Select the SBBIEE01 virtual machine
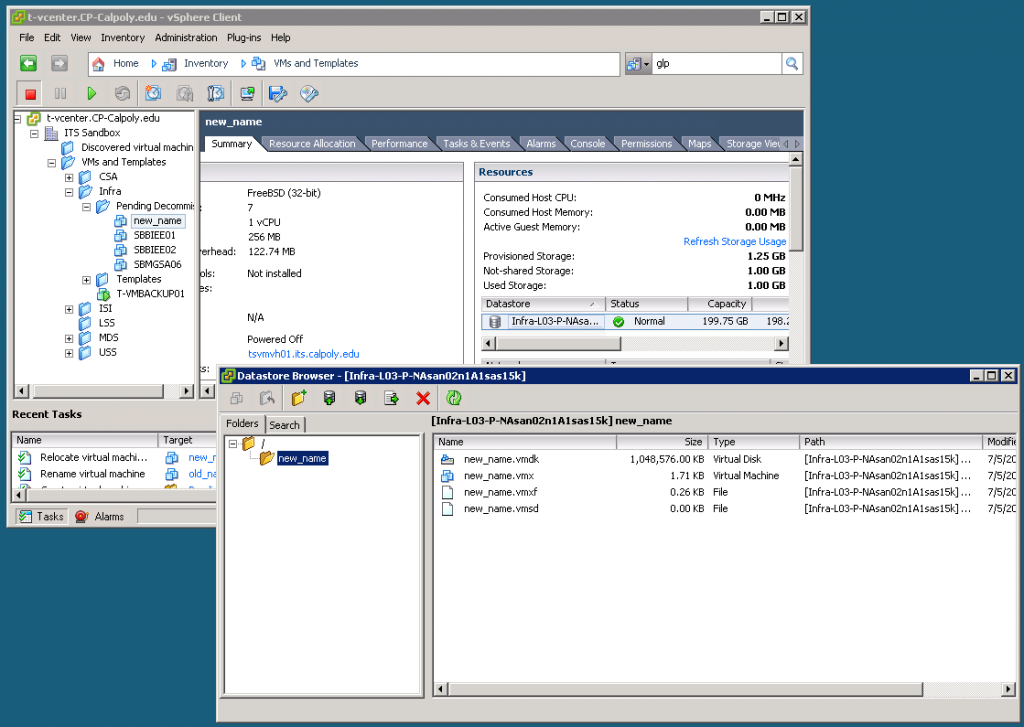Image resolution: width=1024 pixels, height=727 pixels. (155, 235)
